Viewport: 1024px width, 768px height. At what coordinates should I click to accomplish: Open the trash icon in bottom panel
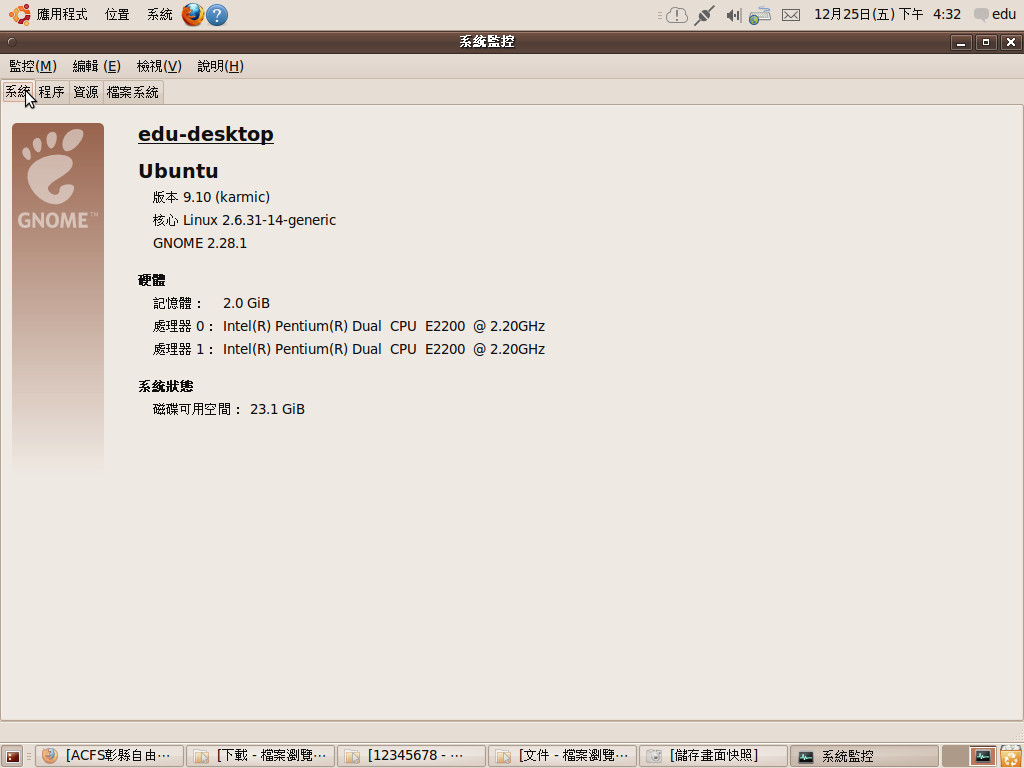[1010, 756]
